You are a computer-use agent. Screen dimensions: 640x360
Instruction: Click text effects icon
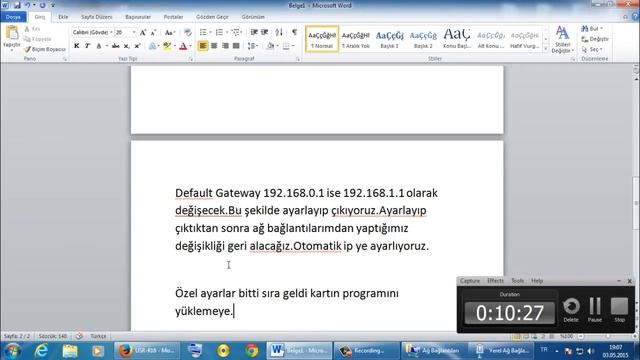(x=153, y=46)
